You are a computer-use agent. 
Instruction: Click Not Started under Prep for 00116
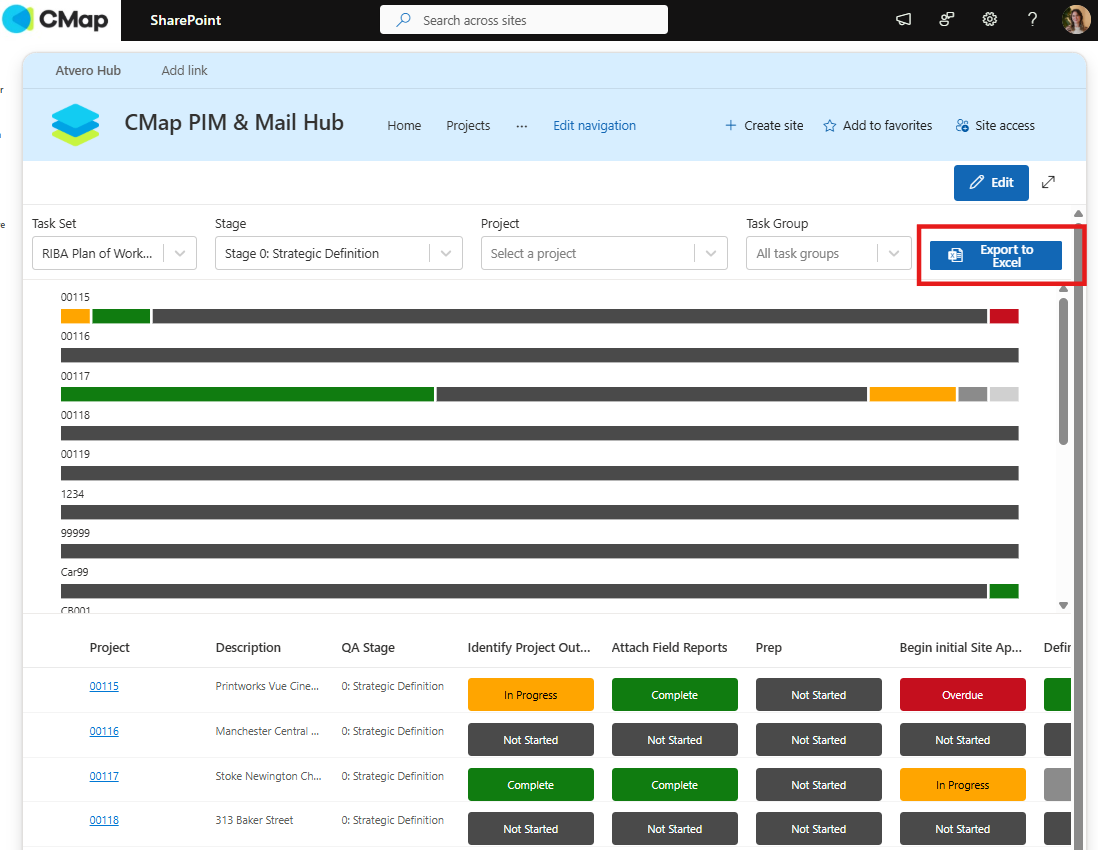[x=819, y=739]
